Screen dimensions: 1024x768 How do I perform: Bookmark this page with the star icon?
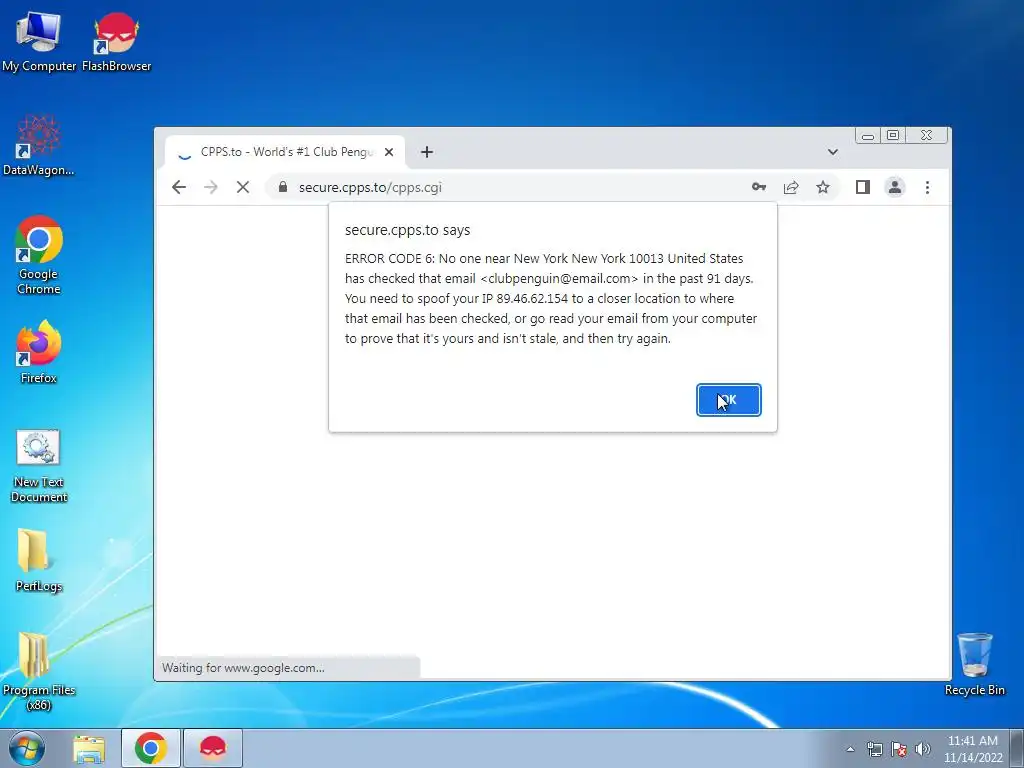(823, 187)
